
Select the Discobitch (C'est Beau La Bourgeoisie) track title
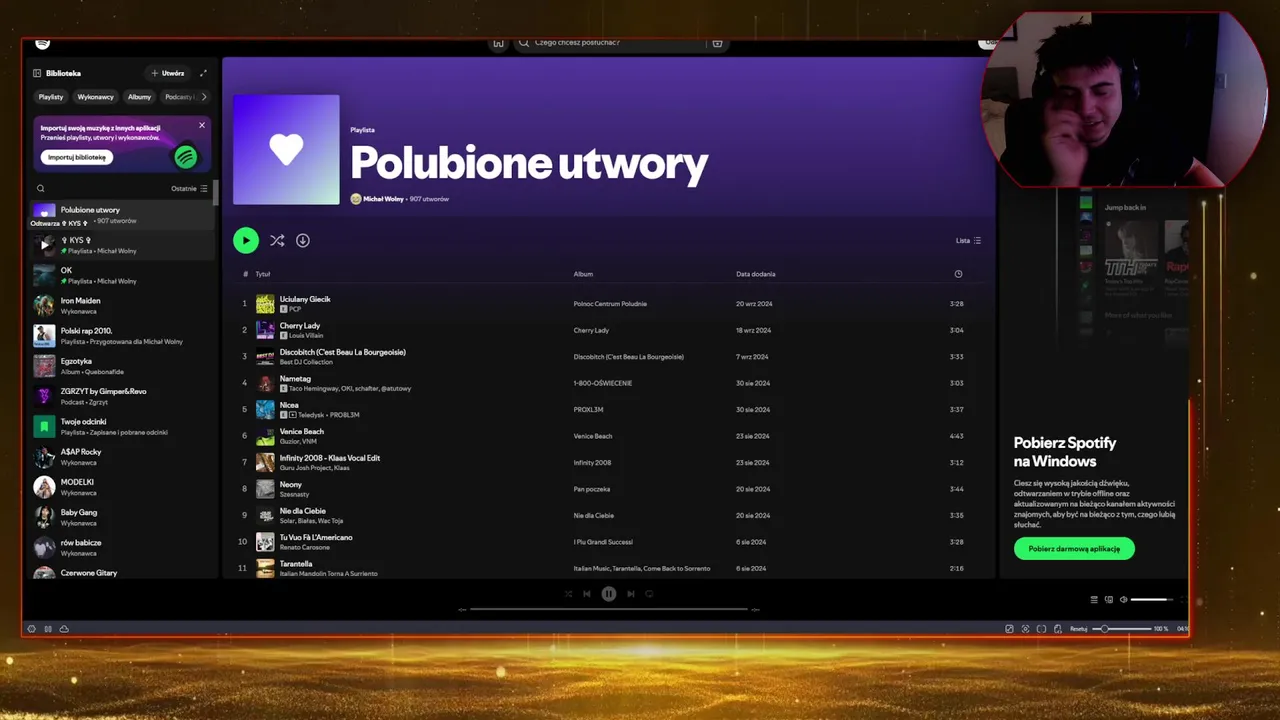pyautogui.click(x=342, y=352)
